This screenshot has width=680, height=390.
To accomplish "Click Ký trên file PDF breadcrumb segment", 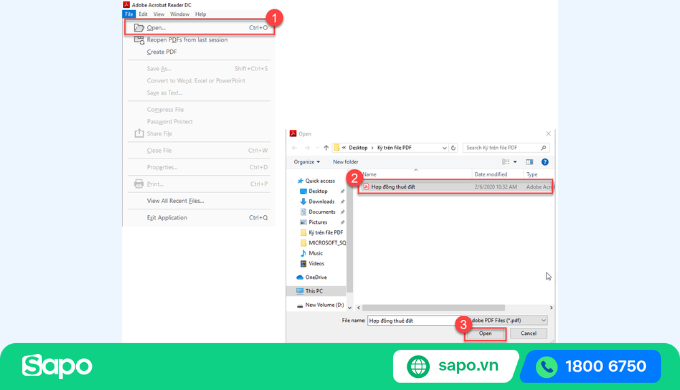I will [x=394, y=148].
